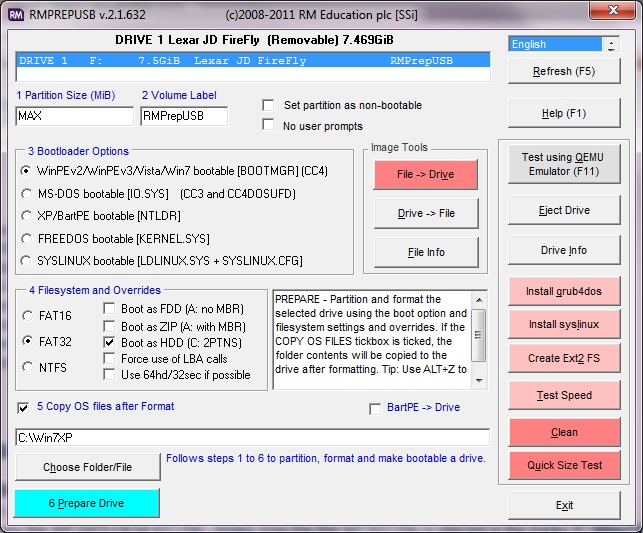Untick Boot as HDD (C: 2PTNS)

pos(109,342)
